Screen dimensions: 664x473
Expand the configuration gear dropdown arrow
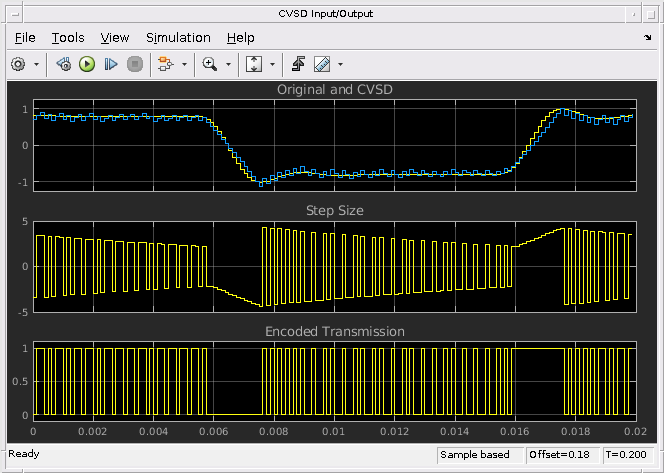(x=37, y=64)
